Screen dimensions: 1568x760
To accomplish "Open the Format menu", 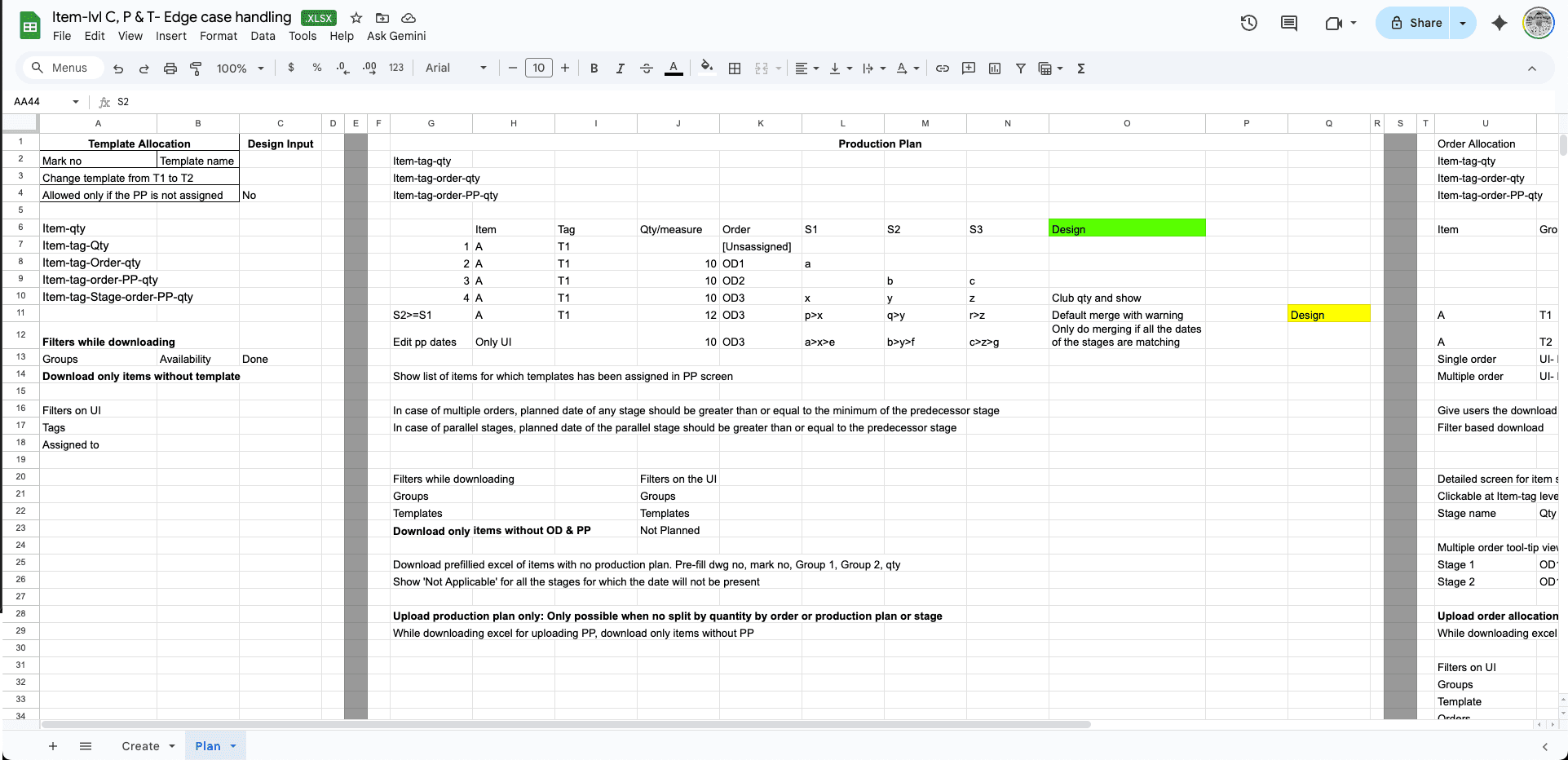I will 219,36.
